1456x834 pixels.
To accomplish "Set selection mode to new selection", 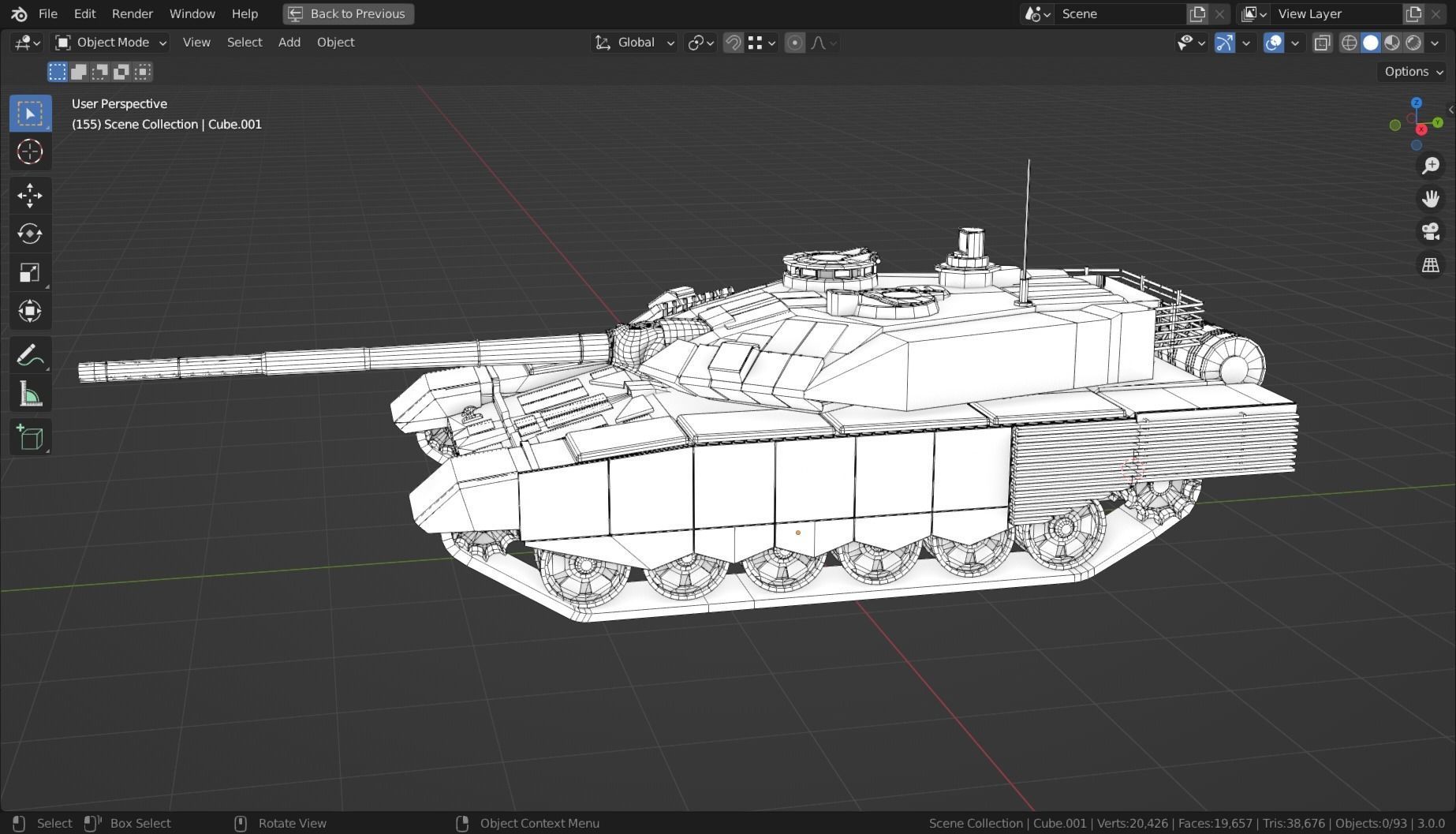I will point(58,72).
